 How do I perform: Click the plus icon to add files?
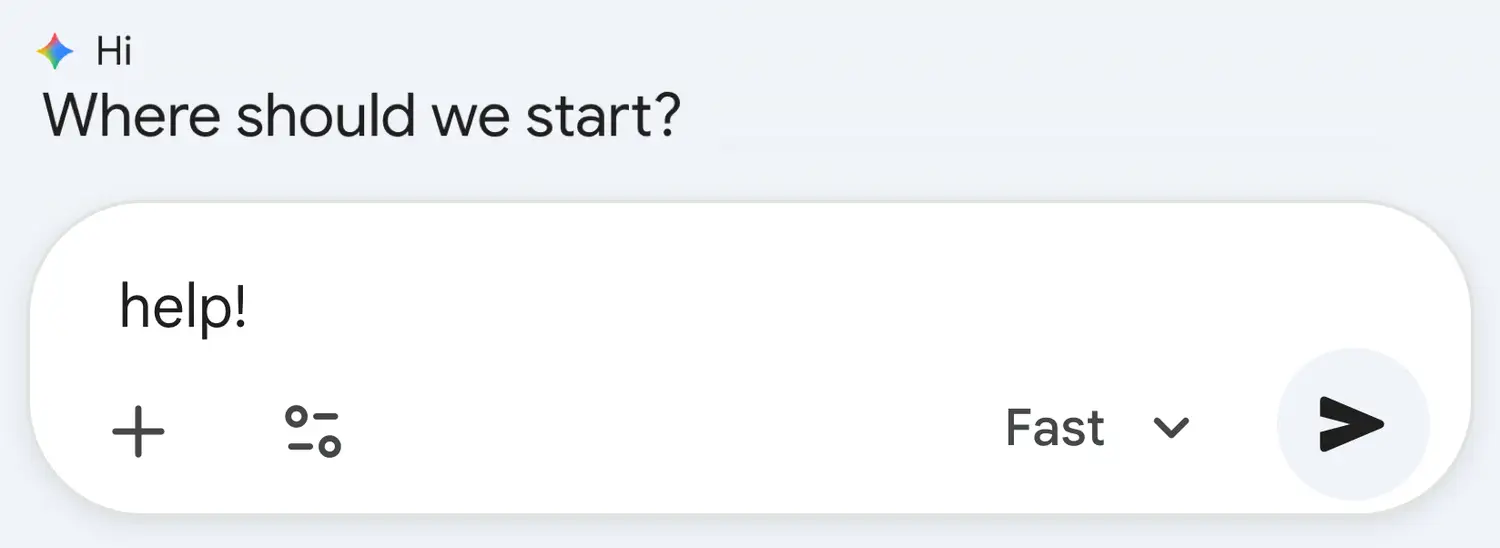pyautogui.click(x=138, y=431)
